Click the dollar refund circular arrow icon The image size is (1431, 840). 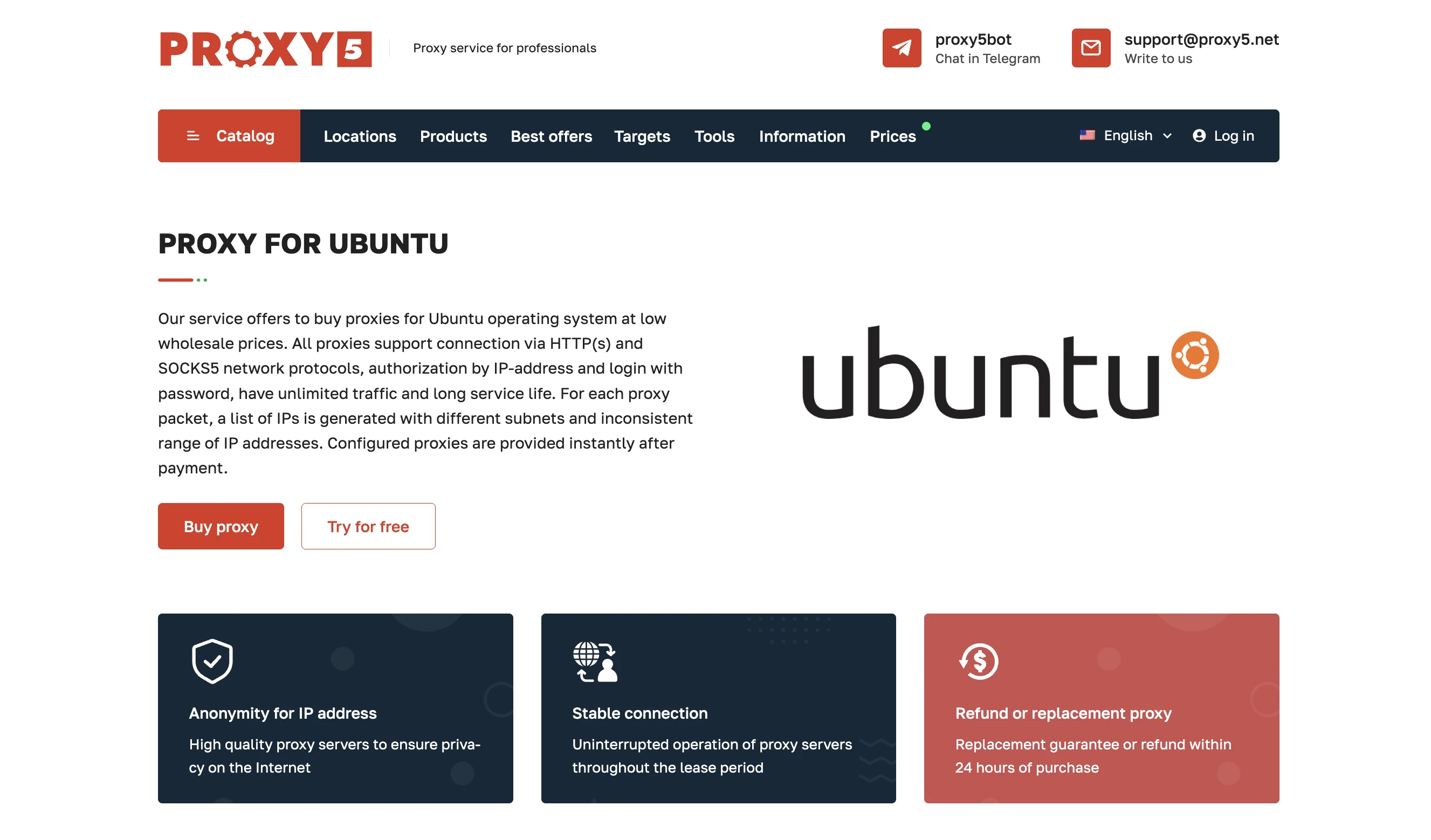(x=979, y=662)
